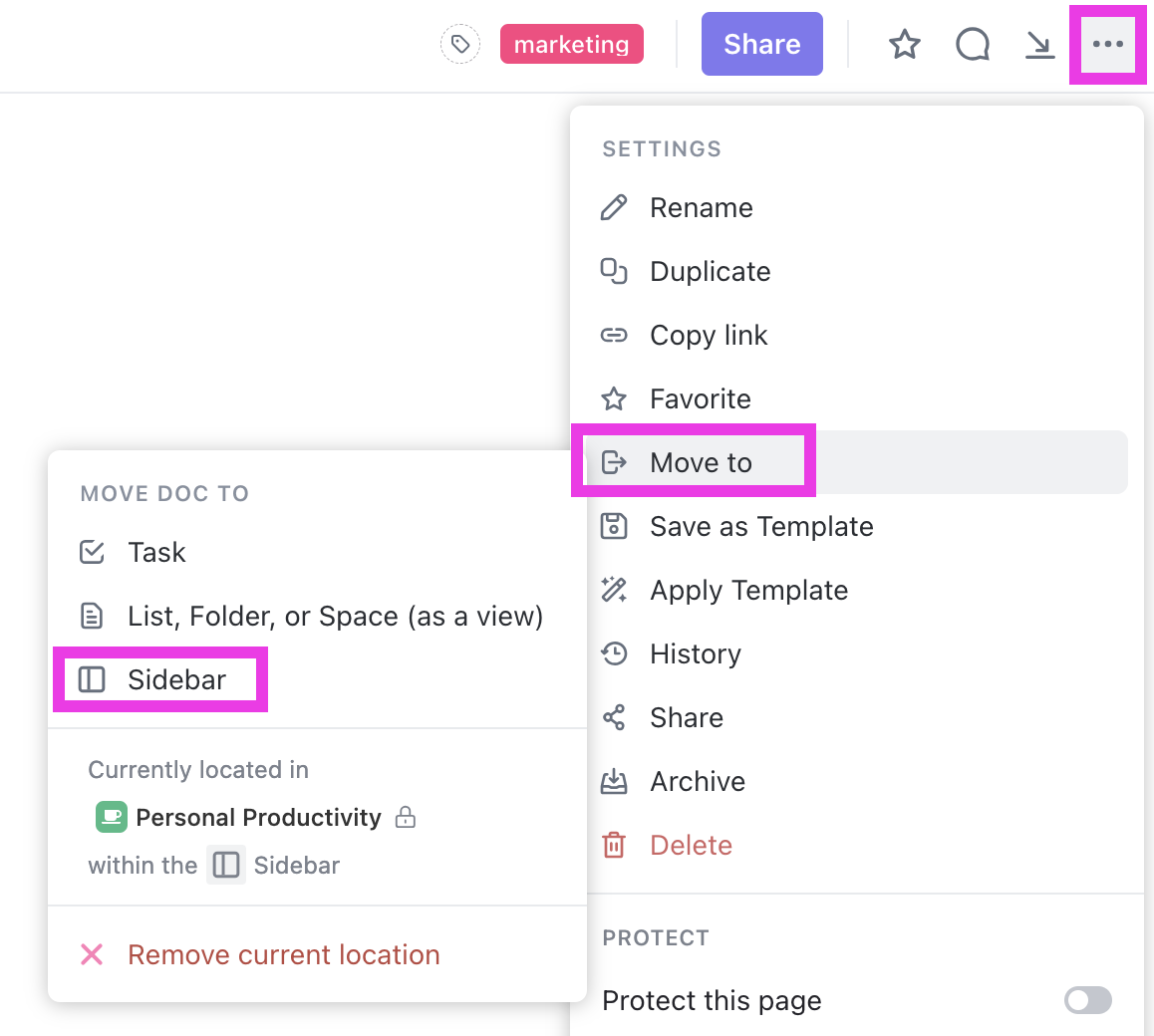The height and width of the screenshot is (1036, 1154).
Task: Click the collapse arrow icon in toolbar
Action: coord(1039,45)
